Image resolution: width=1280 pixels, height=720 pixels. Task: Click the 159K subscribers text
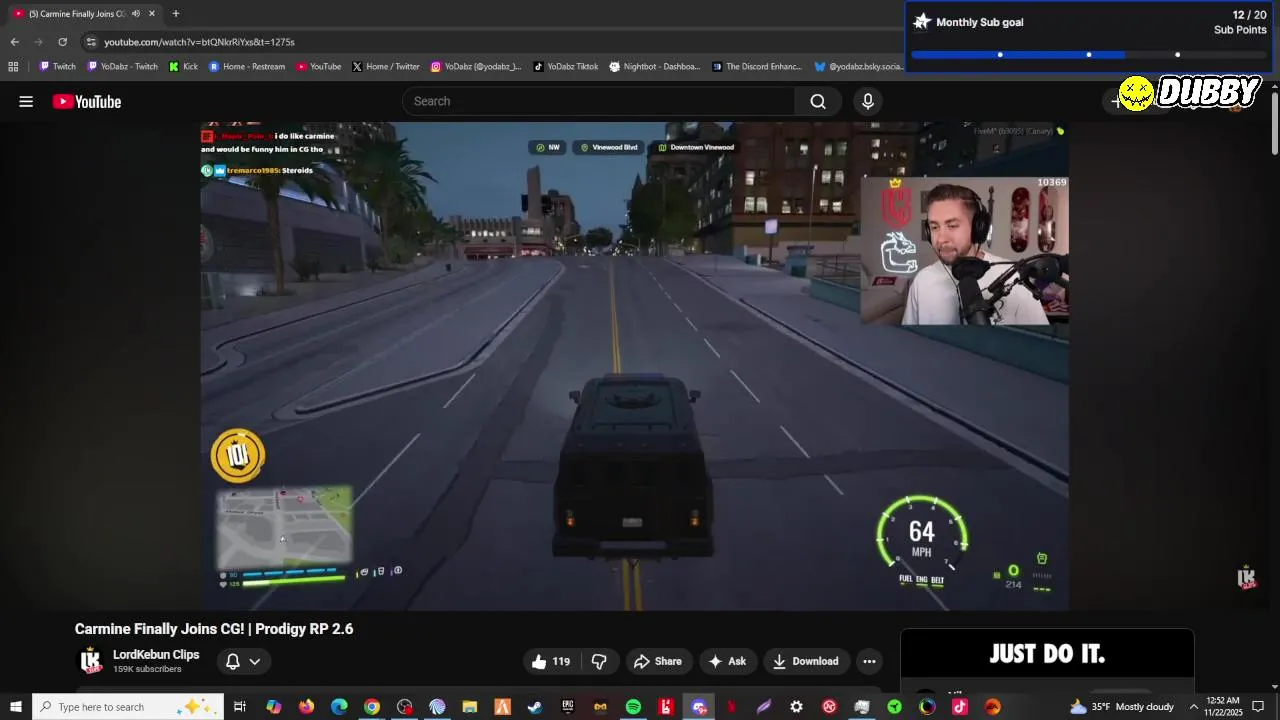(x=147, y=669)
